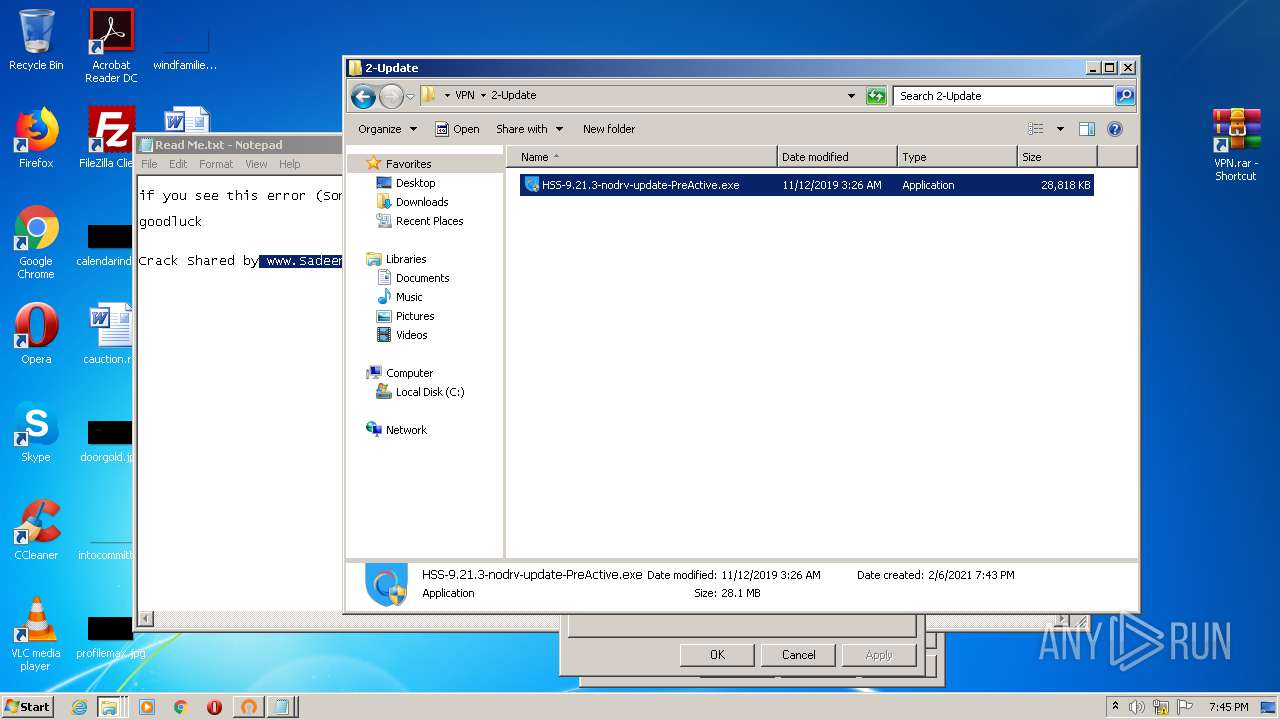Screen dimensions: 1280x720
Task: Click New folder button
Action: [609, 129]
